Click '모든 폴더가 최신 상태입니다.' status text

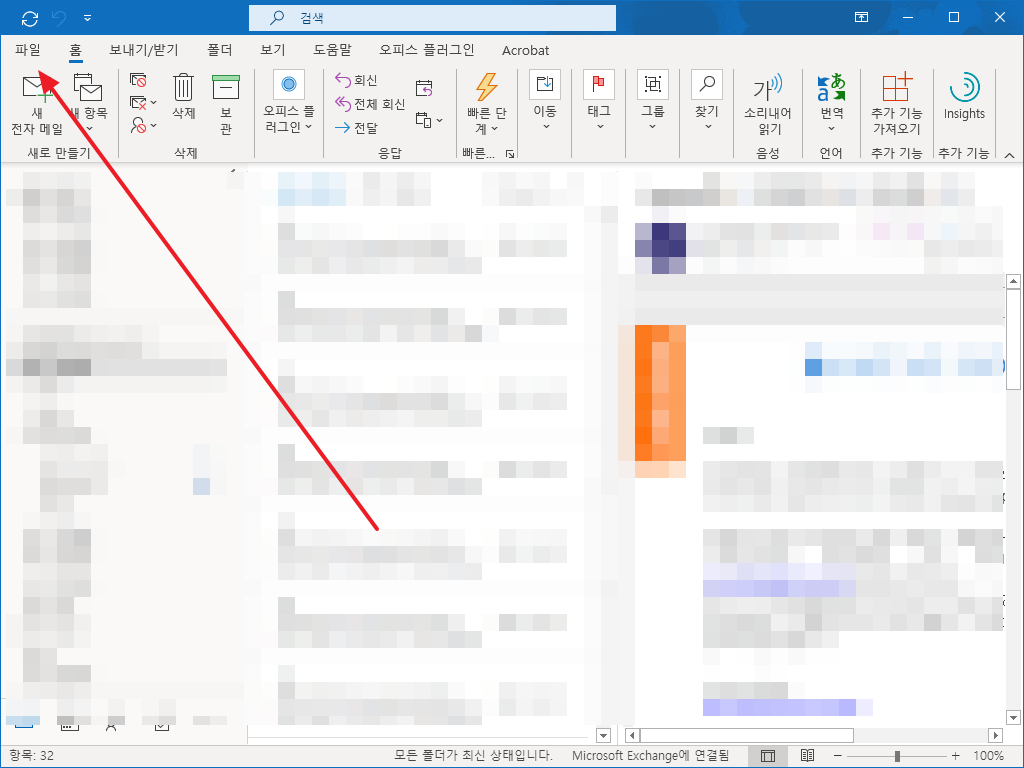(x=473, y=756)
